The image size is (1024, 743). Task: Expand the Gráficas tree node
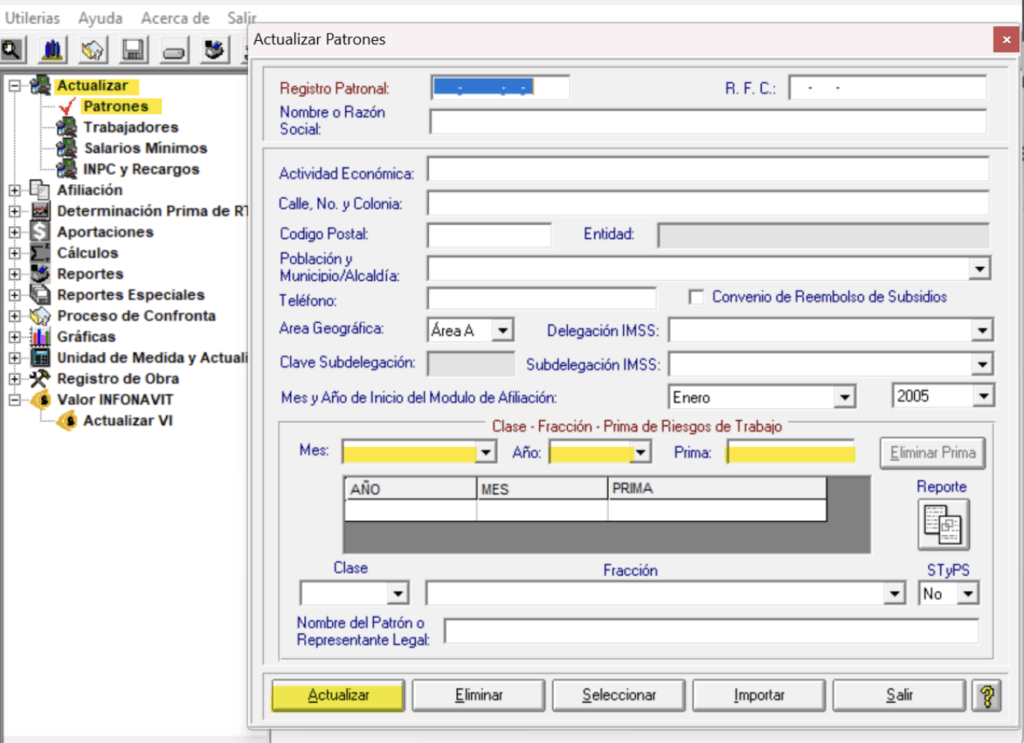pos(14,336)
